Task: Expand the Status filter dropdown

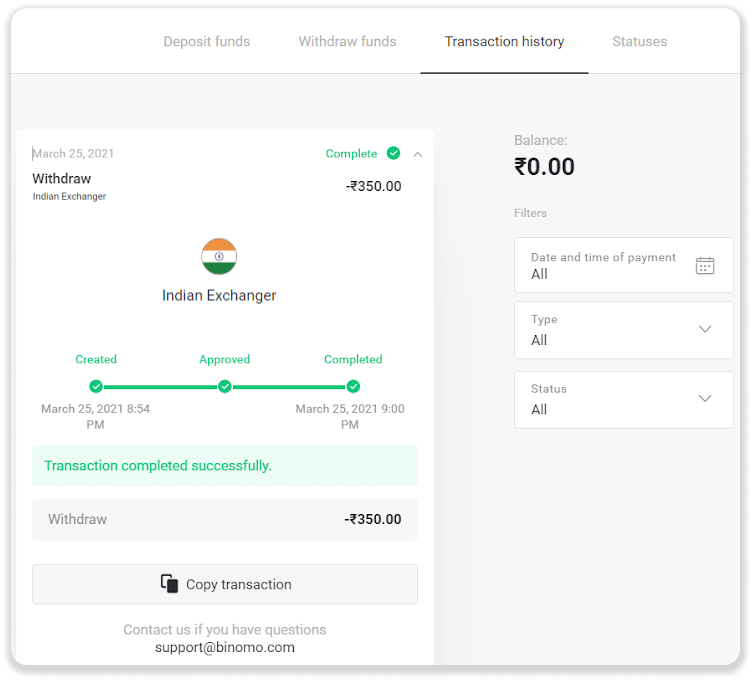Action: [623, 399]
